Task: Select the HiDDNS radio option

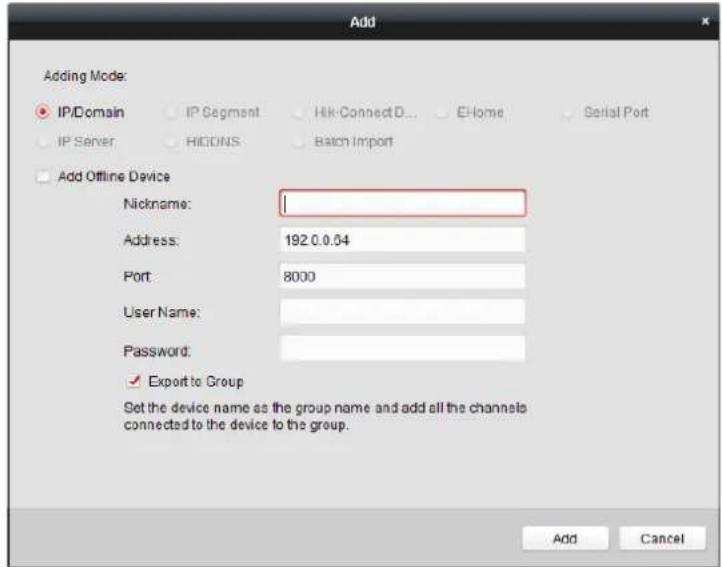Action: tap(171, 142)
